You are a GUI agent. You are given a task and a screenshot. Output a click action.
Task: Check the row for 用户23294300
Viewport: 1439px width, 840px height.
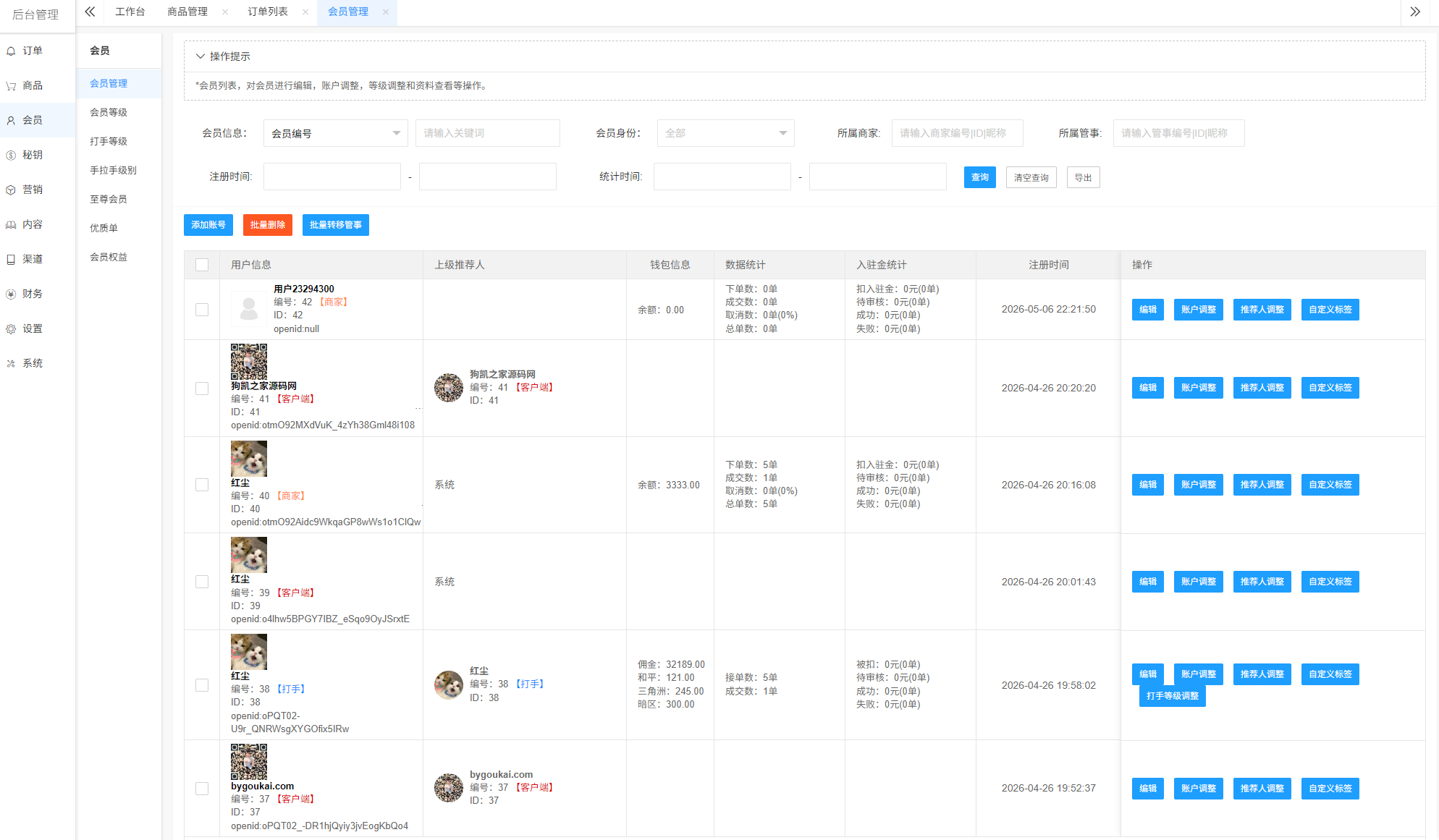pos(202,310)
